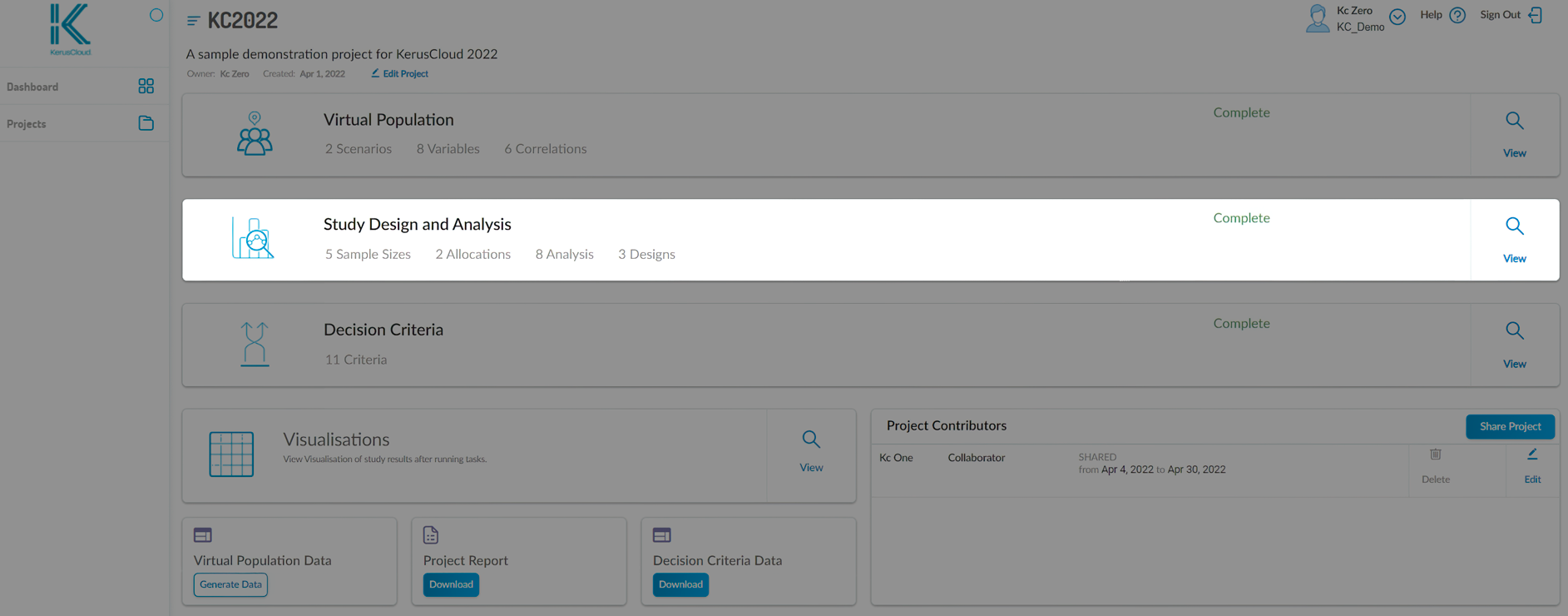Click the Kc Zero user avatar icon

point(1318,18)
